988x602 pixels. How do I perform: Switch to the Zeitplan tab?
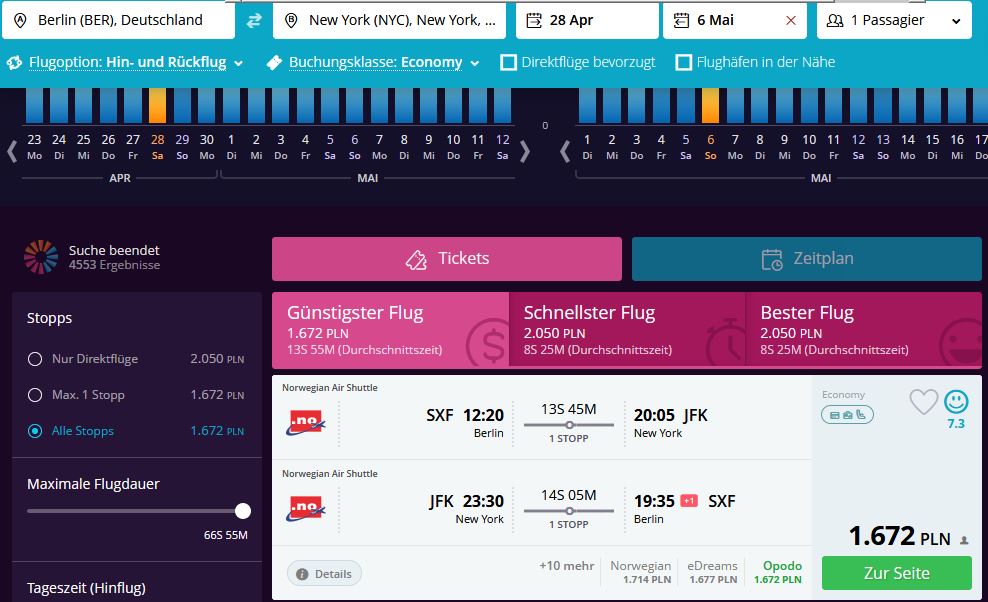point(807,258)
